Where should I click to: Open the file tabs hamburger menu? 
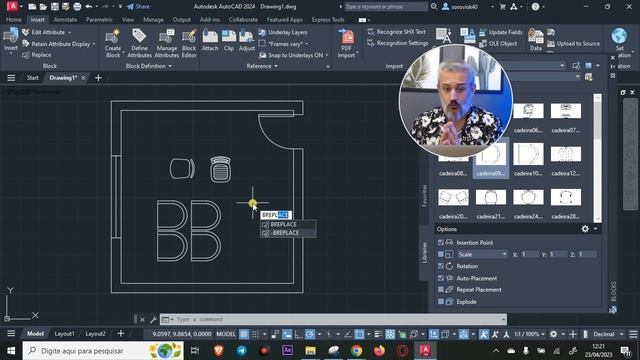[11, 78]
